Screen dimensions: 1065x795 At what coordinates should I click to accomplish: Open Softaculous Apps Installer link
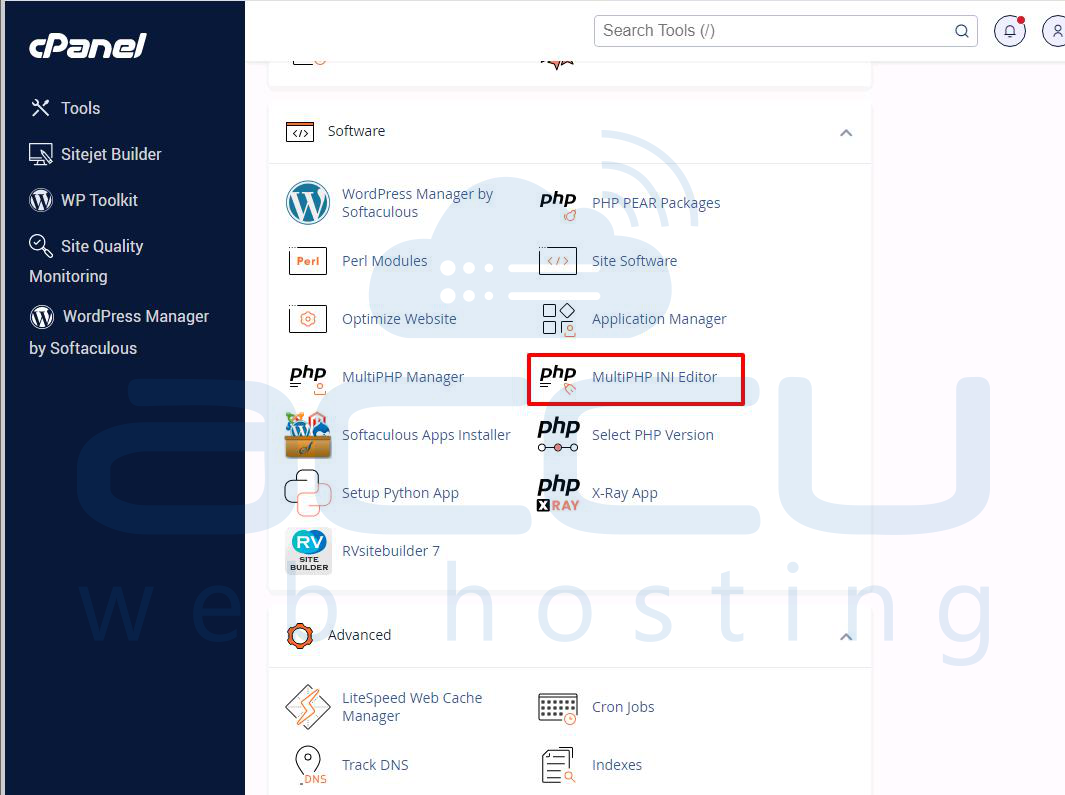pyautogui.click(x=426, y=435)
